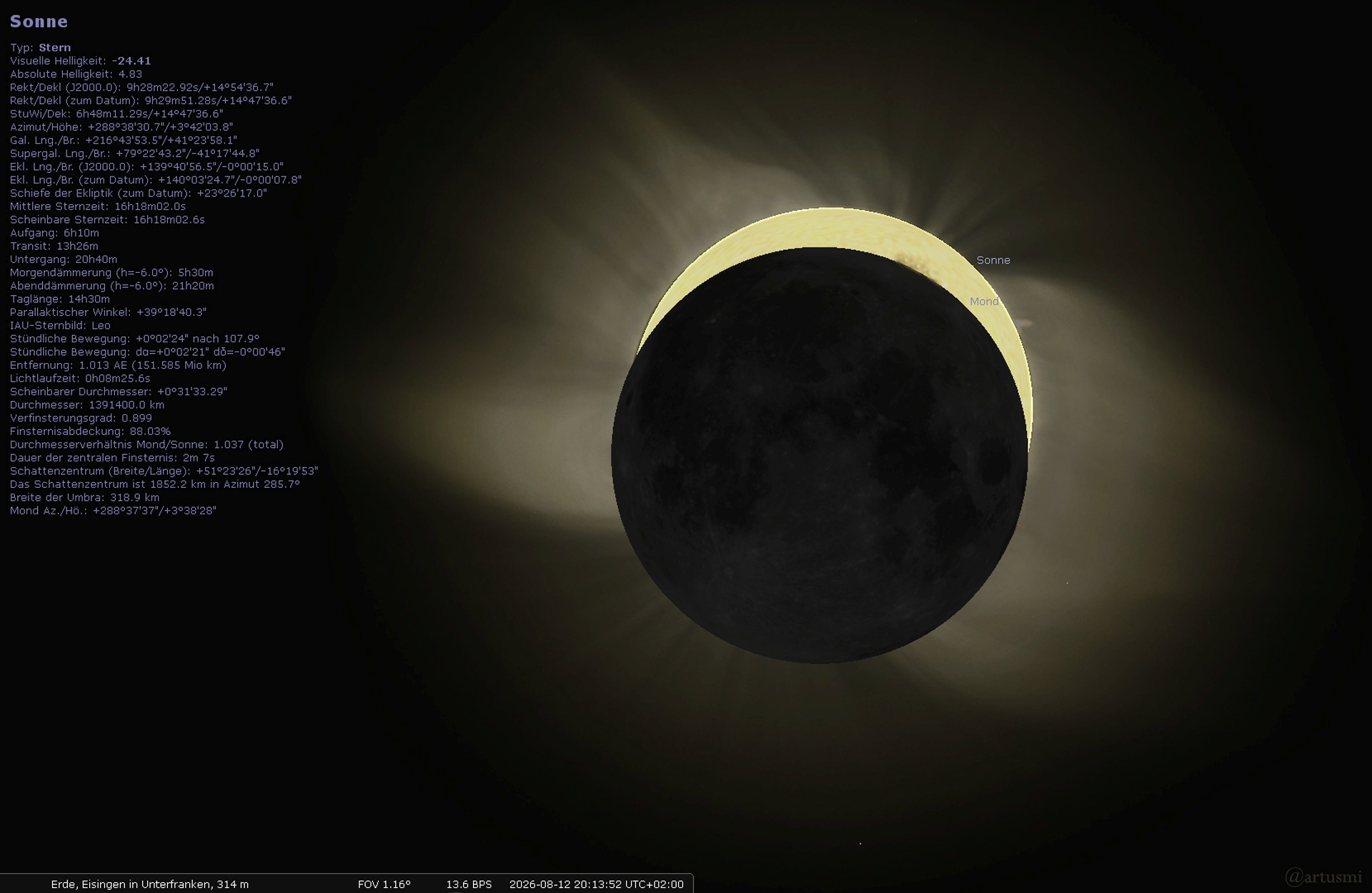Click Stündliche Bewegung nach 107.9° line

tap(134, 339)
